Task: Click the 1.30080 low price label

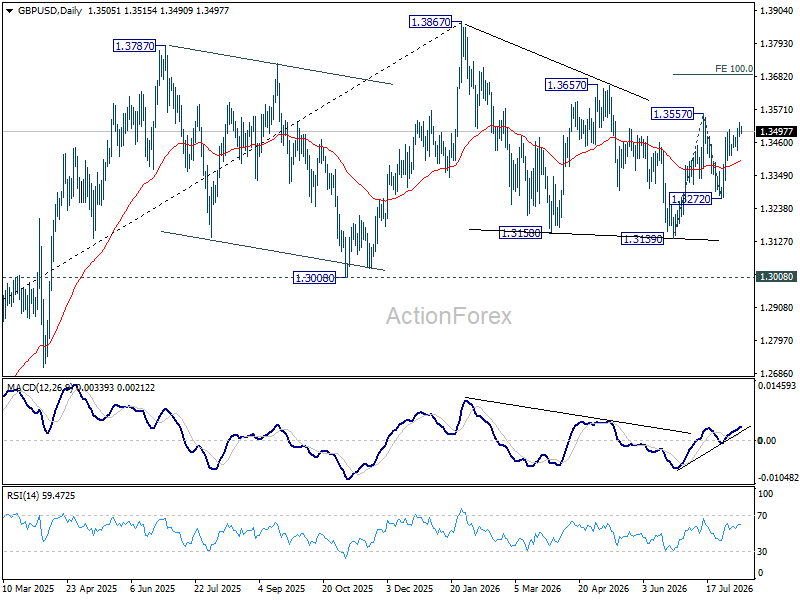Action: click(x=315, y=278)
